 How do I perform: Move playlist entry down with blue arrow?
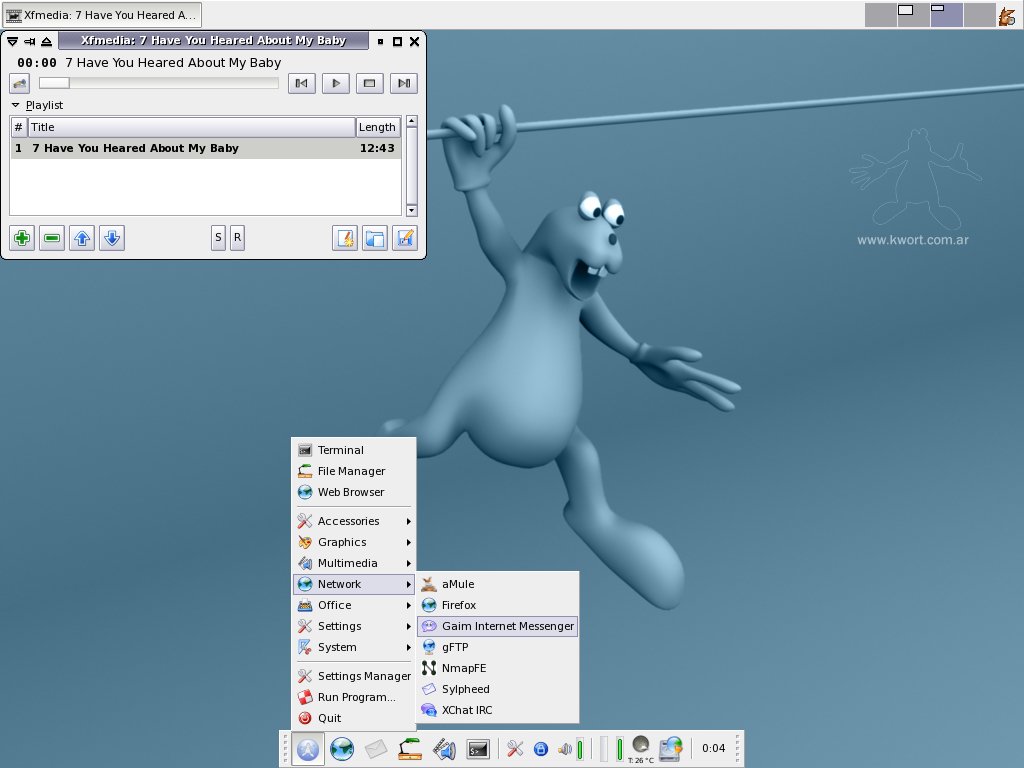click(112, 238)
